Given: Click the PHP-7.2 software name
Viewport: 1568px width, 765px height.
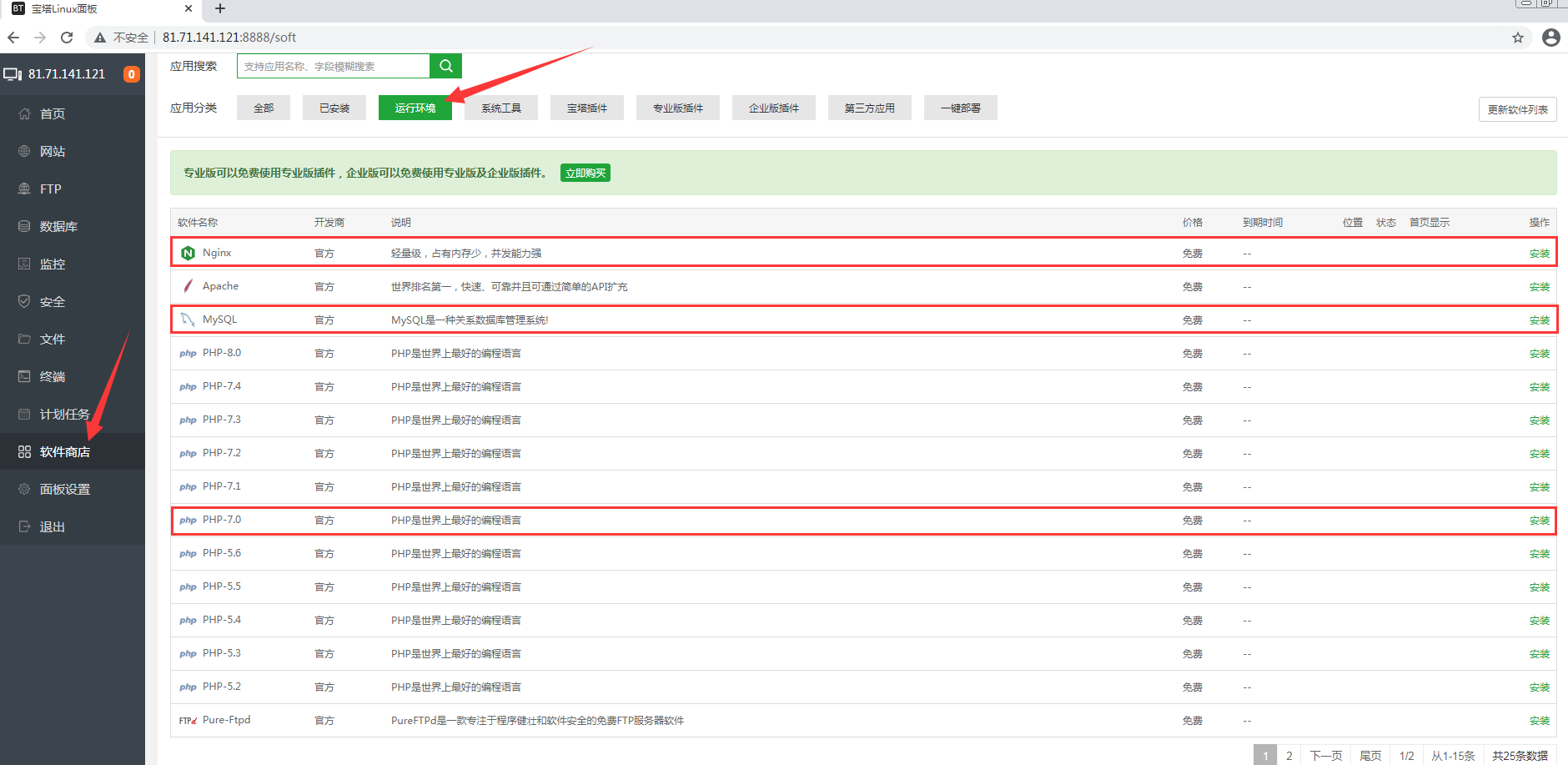Looking at the screenshot, I should [221, 453].
